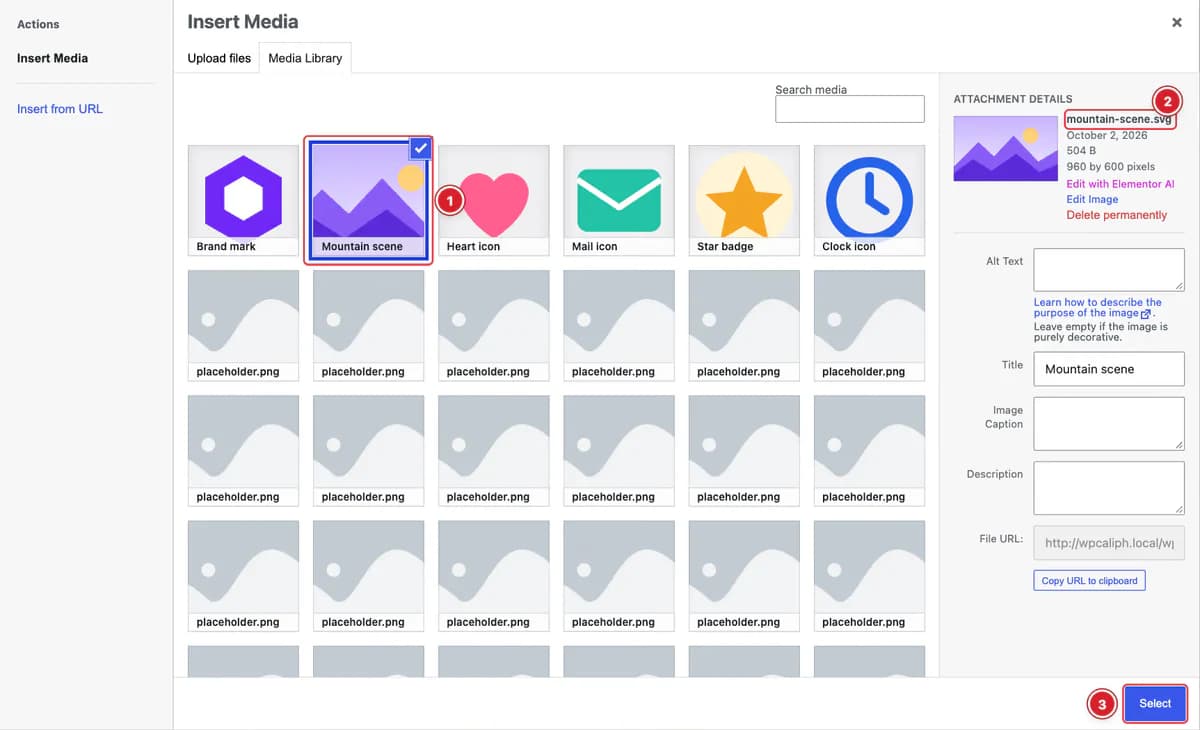Select the Brand mark thumbnail
The width and height of the screenshot is (1200, 730).
point(243,200)
